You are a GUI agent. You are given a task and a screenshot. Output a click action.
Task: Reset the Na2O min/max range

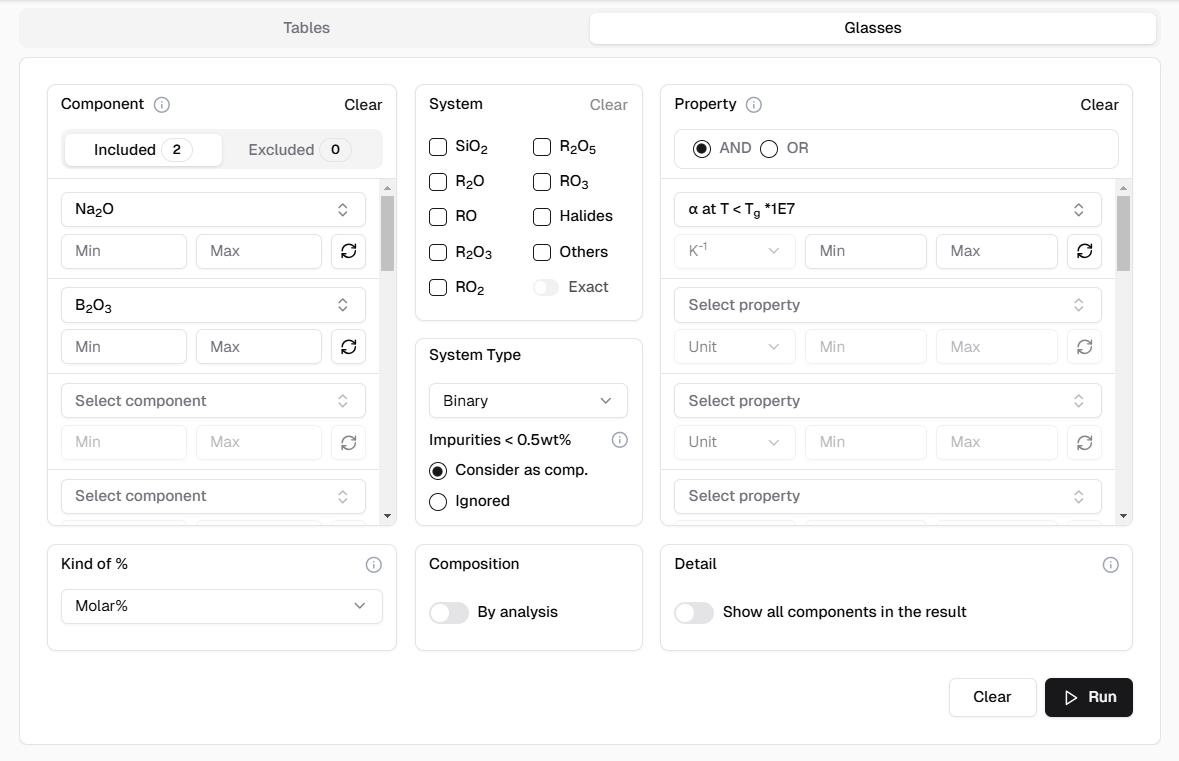348,251
